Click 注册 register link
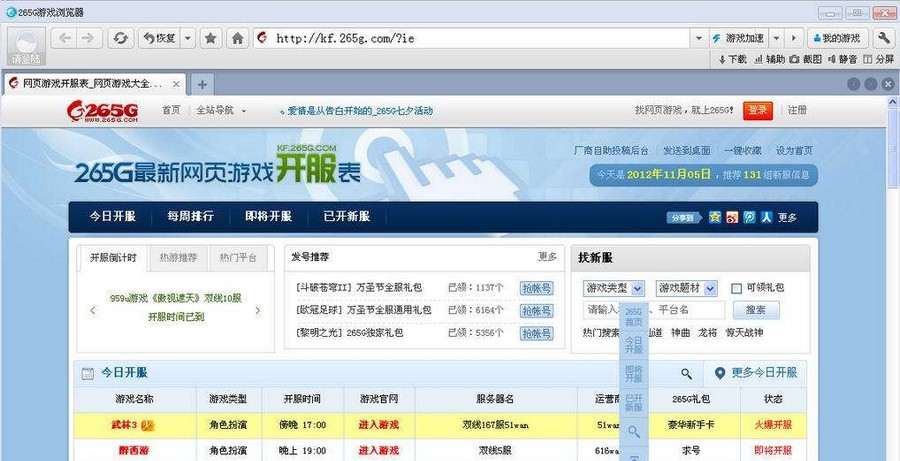900x461 pixels. (x=797, y=110)
